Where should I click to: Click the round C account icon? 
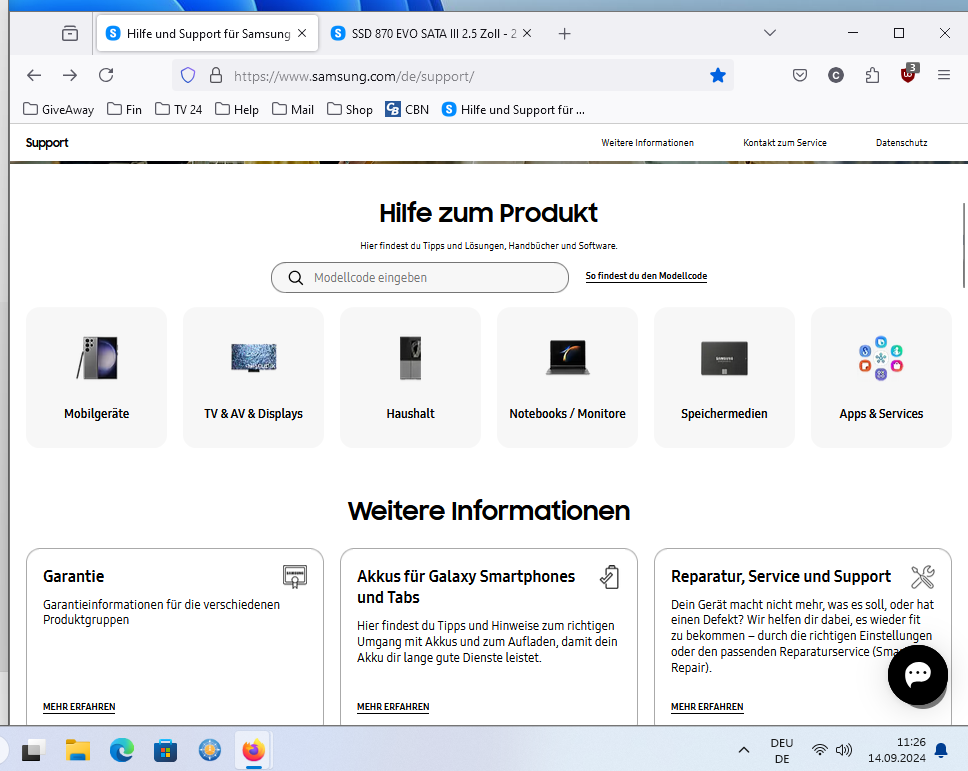click(836, 75)
